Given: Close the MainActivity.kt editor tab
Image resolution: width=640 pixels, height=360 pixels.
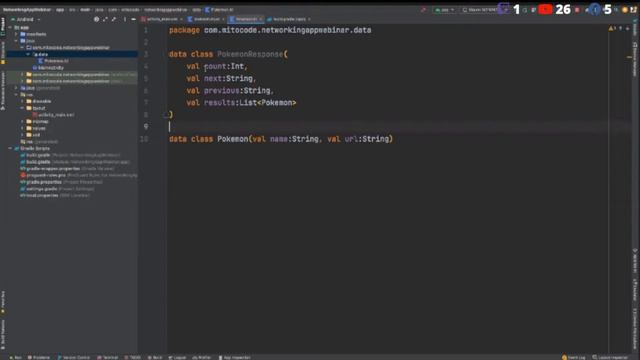Looking at the screenshot, I should (223, 19).
